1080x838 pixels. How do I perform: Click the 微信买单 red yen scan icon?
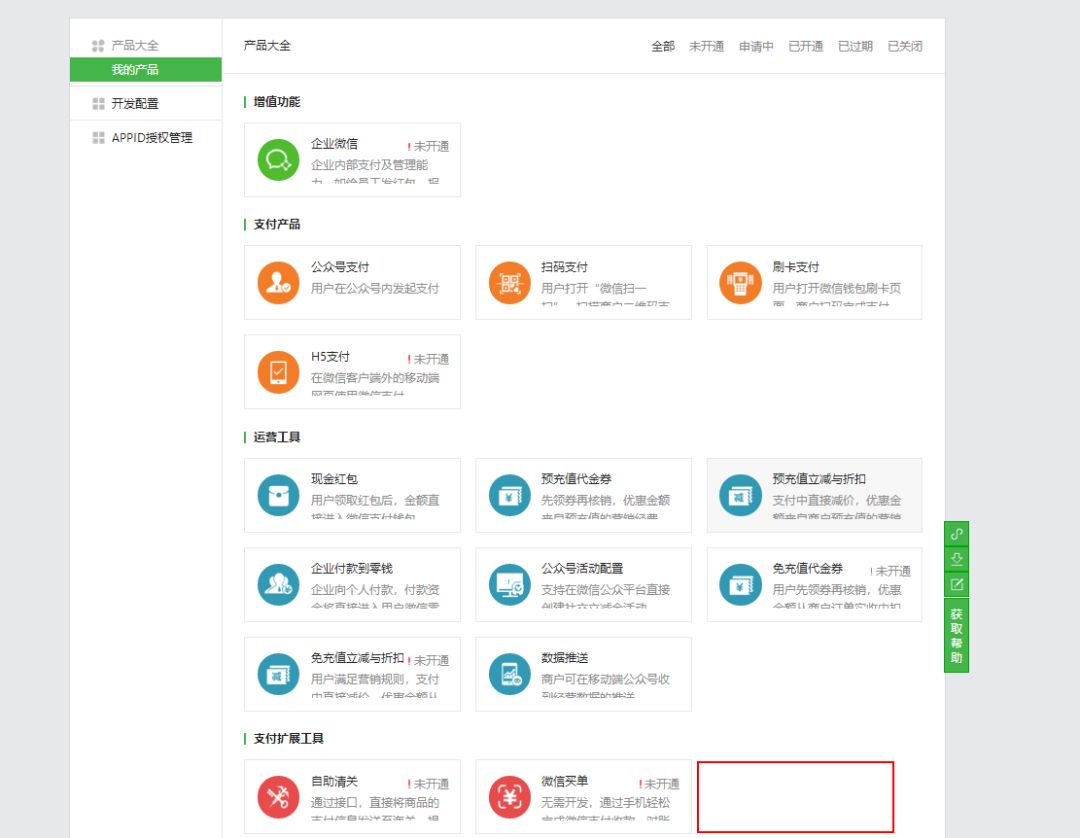510,797
